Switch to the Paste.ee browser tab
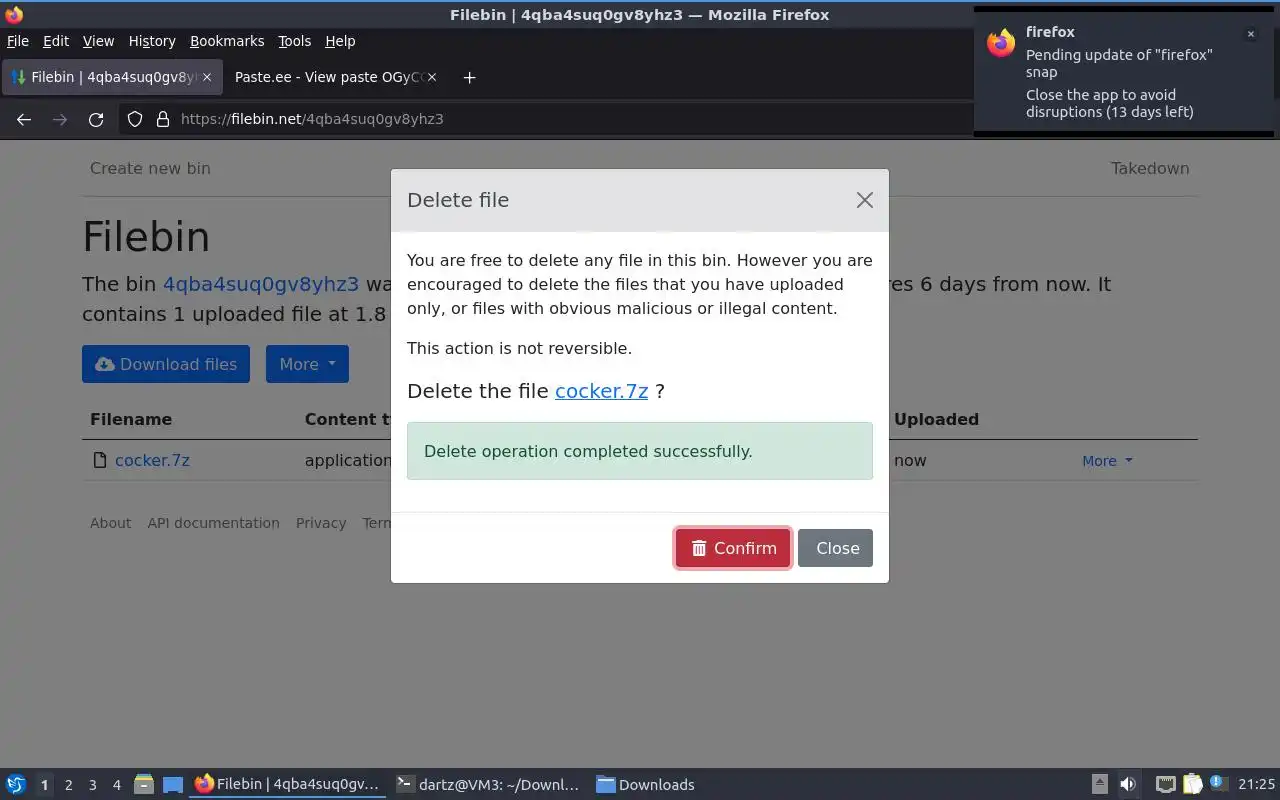Screen dimensions: 1280x800 334,77
